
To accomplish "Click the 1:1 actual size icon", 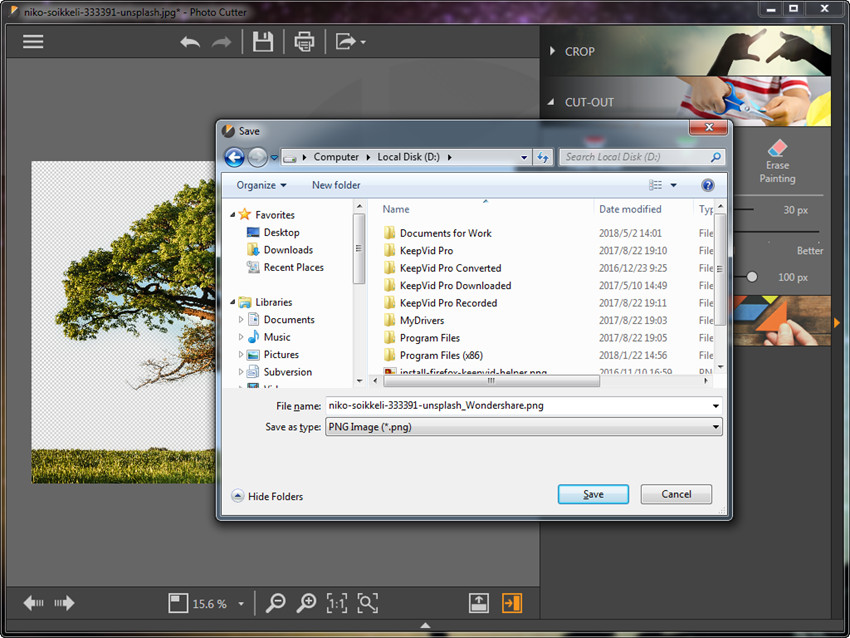I will [337, 603].
